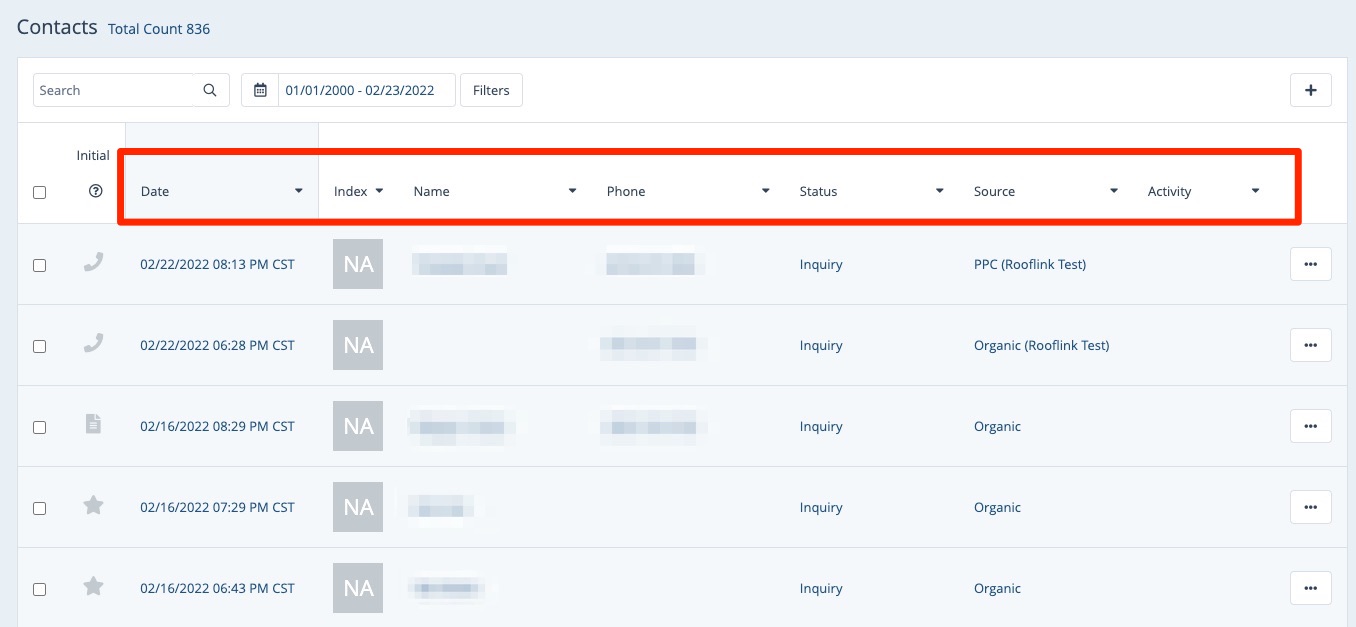Screen dimensions: 1356x627
Task: Toggle the select-all checkbox in header
Action: [40, 192]
